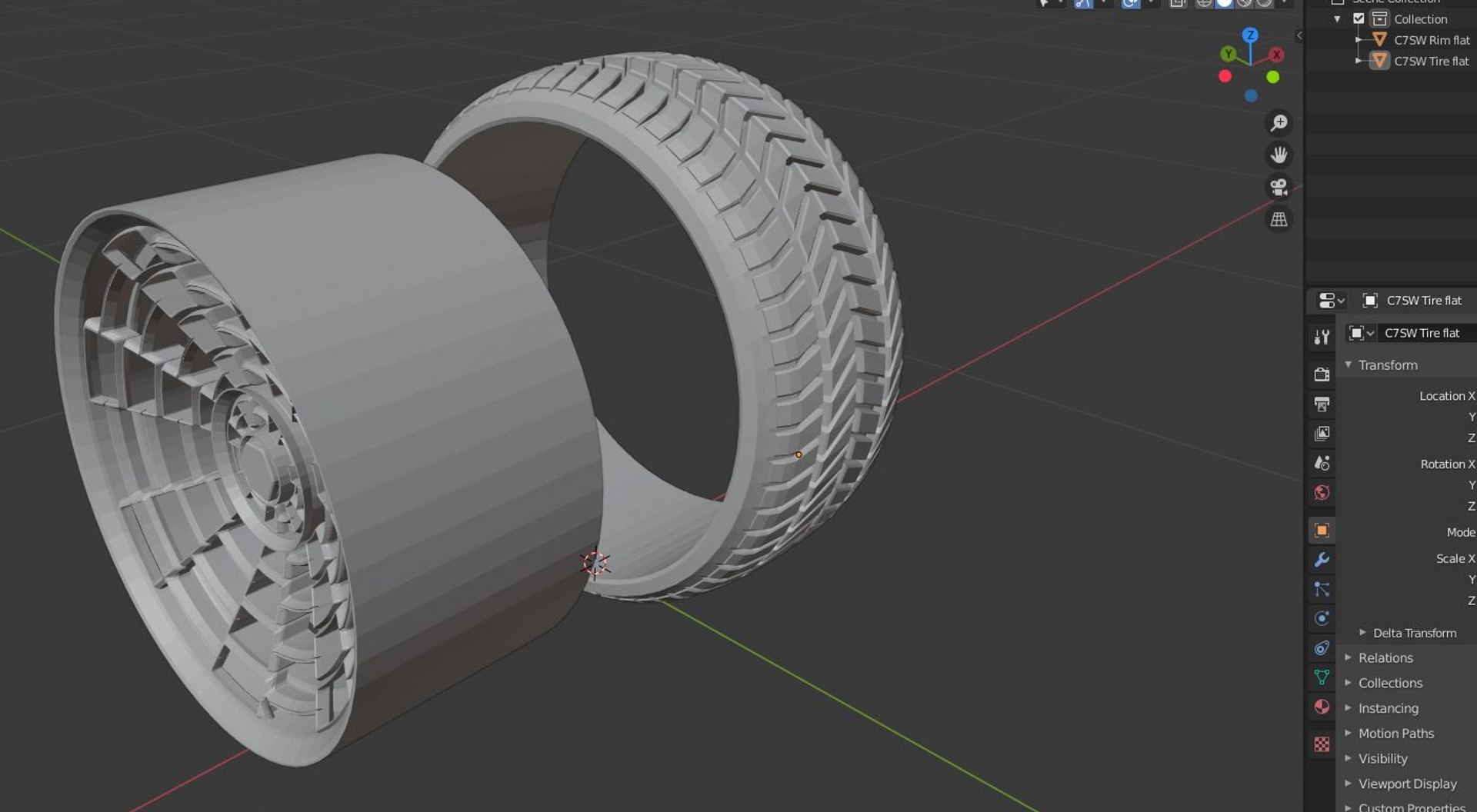Open the object browse dropdown beside name

click(1361, 333)
